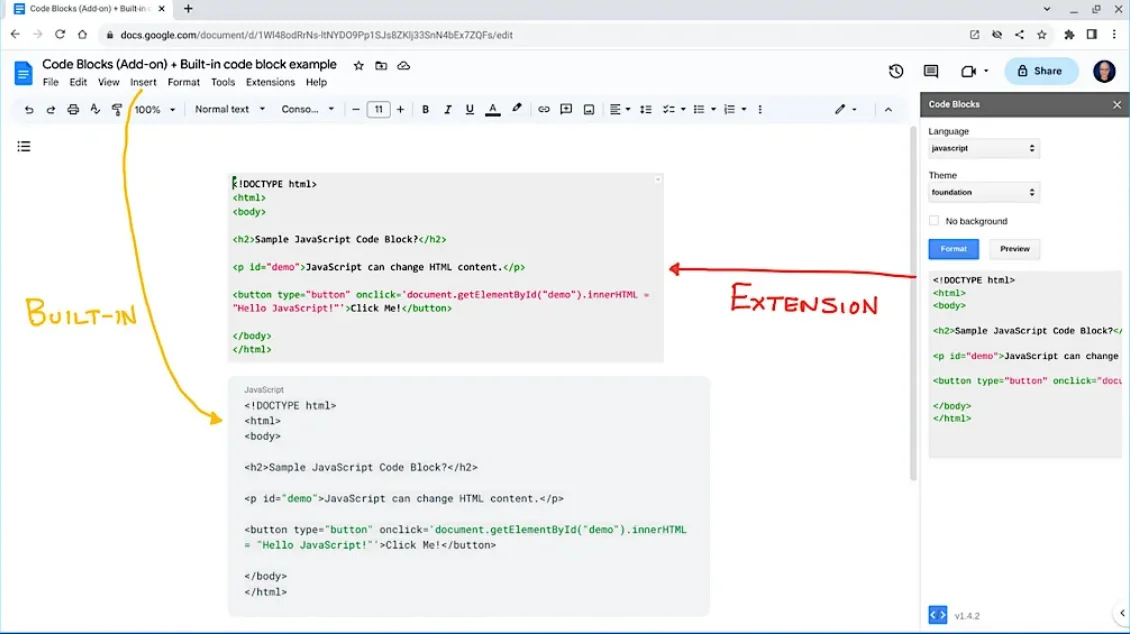Click the Bulleted list icon
Viewport: 1130px width, 634px height.
pyautogui.click(x=698, y=110)
